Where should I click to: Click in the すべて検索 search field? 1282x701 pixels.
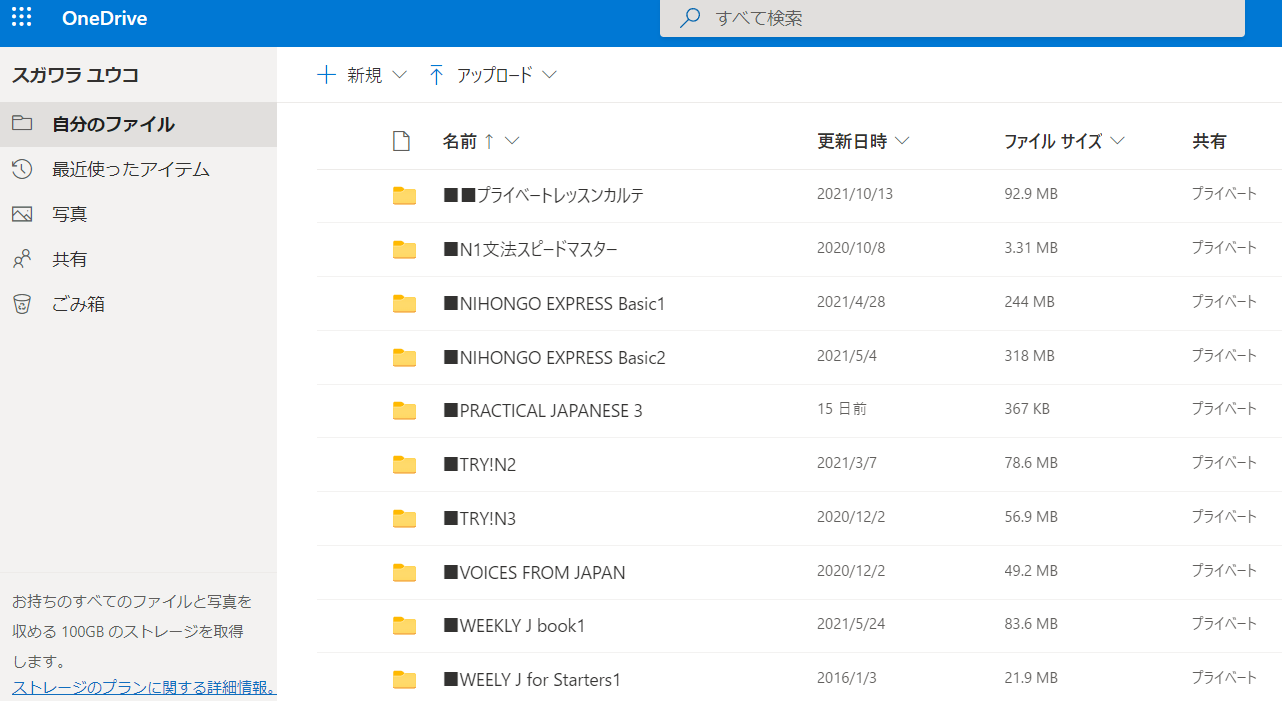[952, 18]
